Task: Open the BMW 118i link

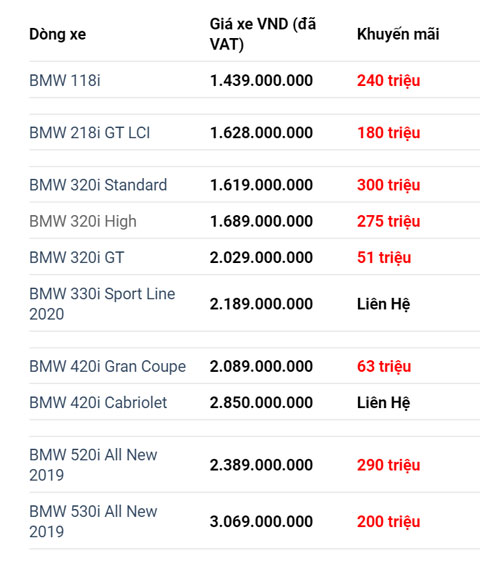Action: coord(65,80)
